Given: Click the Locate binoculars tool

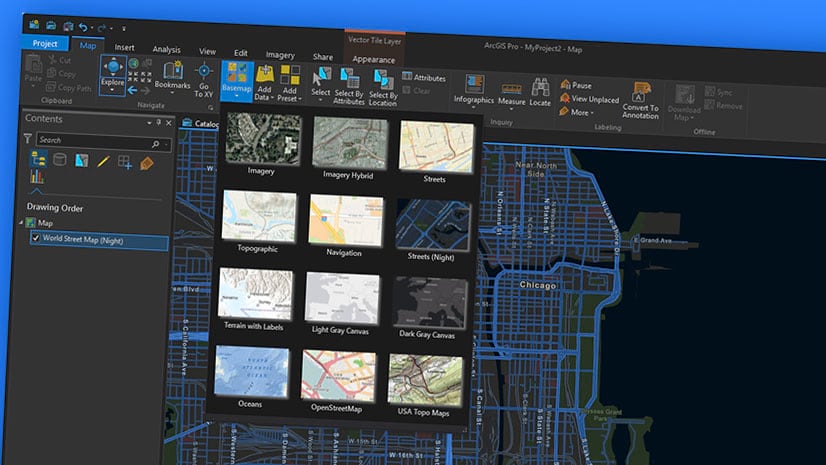Looking at the screenshot, I should click(x=540, y=93).
